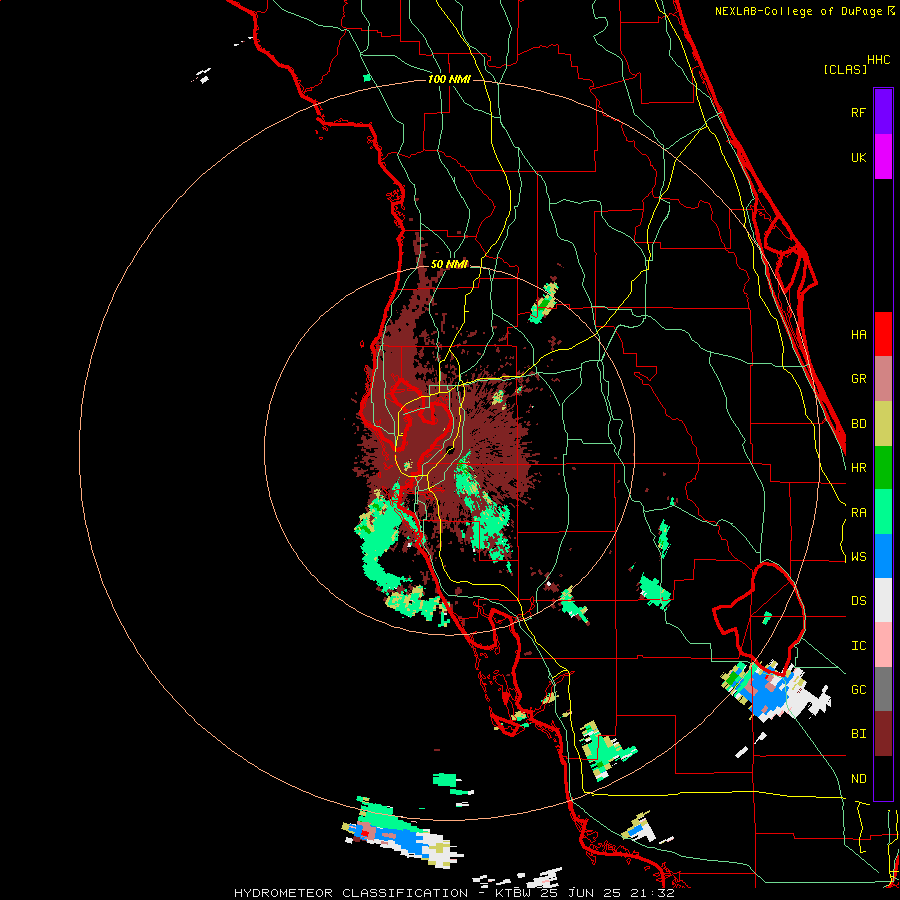Click the GR legend label text
The image size is (900, 900).
click(858, 379)
